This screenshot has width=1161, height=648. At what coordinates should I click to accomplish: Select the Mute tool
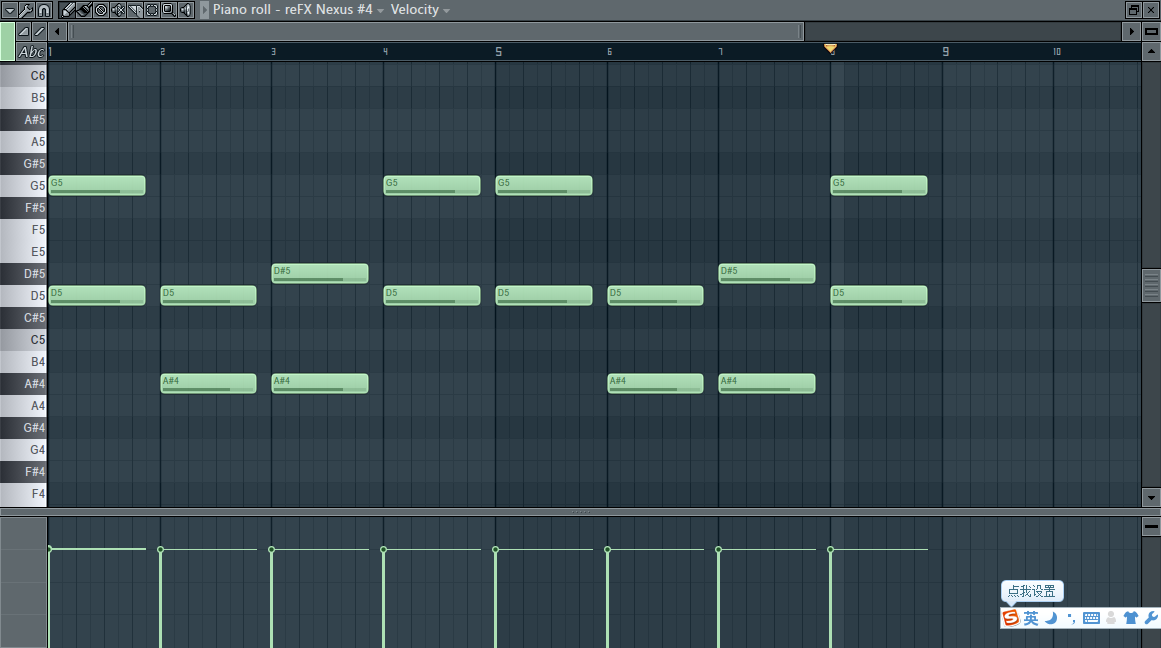(118, 10)
